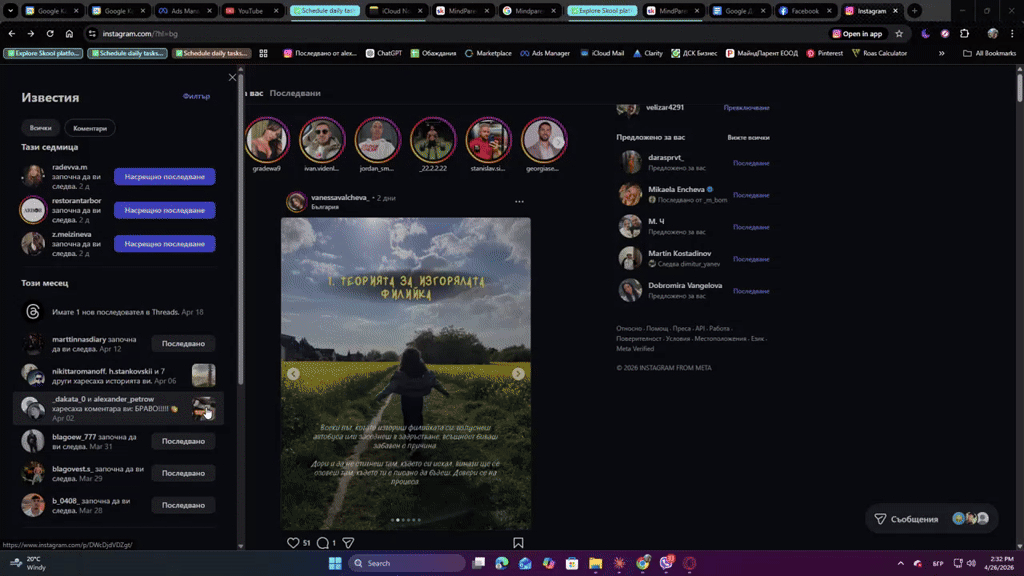Screen dimensions: 1024x576
Task: Follow suggested user Martin Kostadinov
Action: tap(751, 259)
